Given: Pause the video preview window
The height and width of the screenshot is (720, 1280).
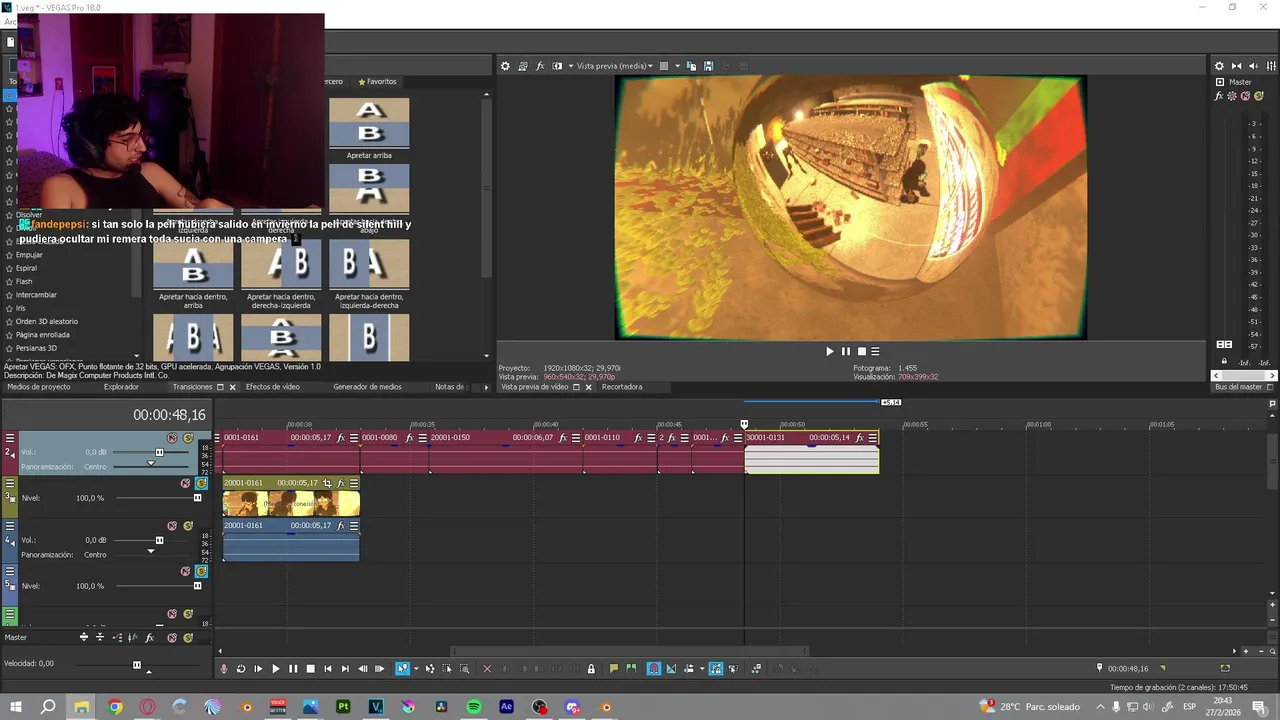Looking at the screenshot, I should 845,351.
